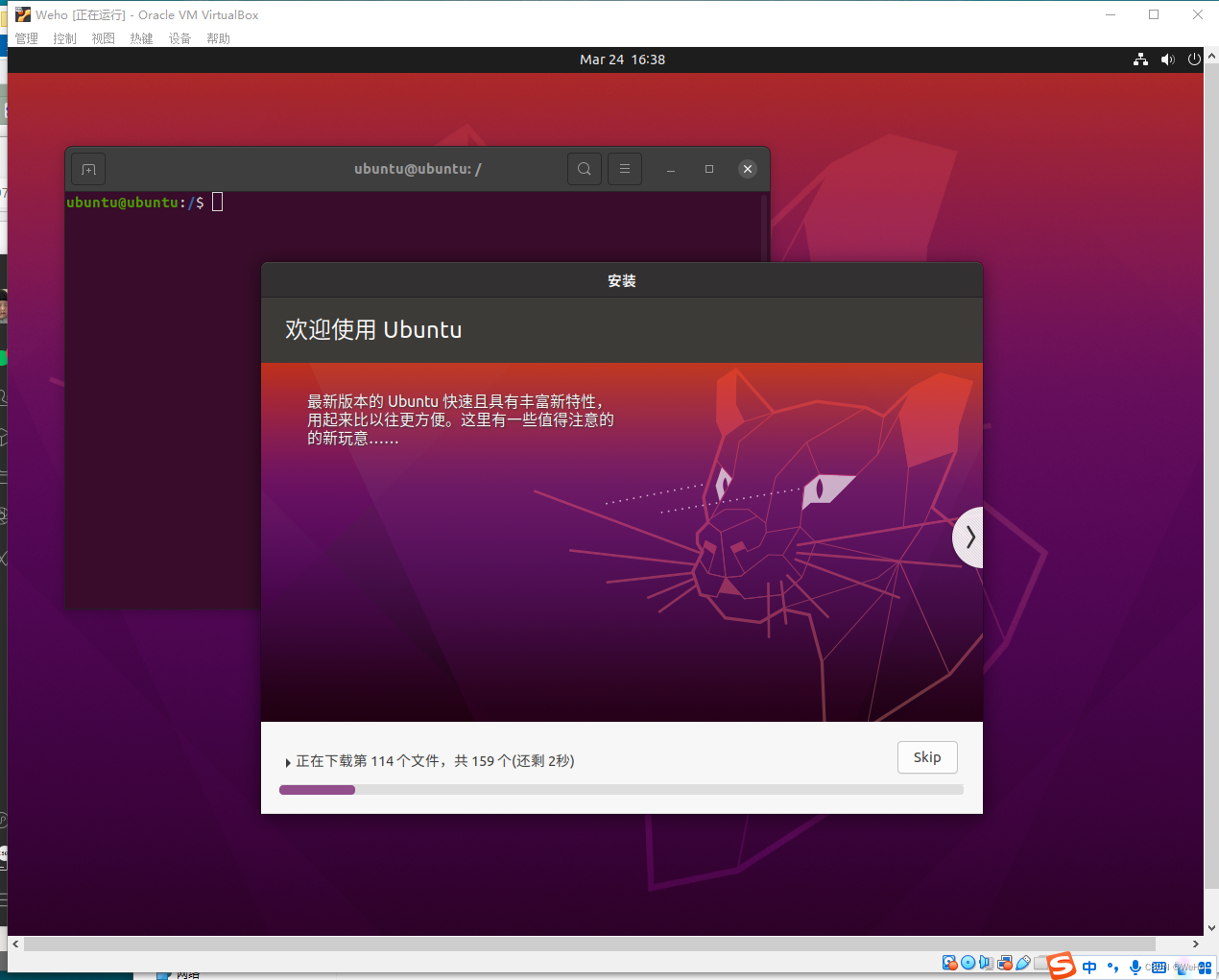Viewport: 1219px width, 980px height.
Task: Open the Sogou soft keyboard icon
Action: pos(1159,968)
